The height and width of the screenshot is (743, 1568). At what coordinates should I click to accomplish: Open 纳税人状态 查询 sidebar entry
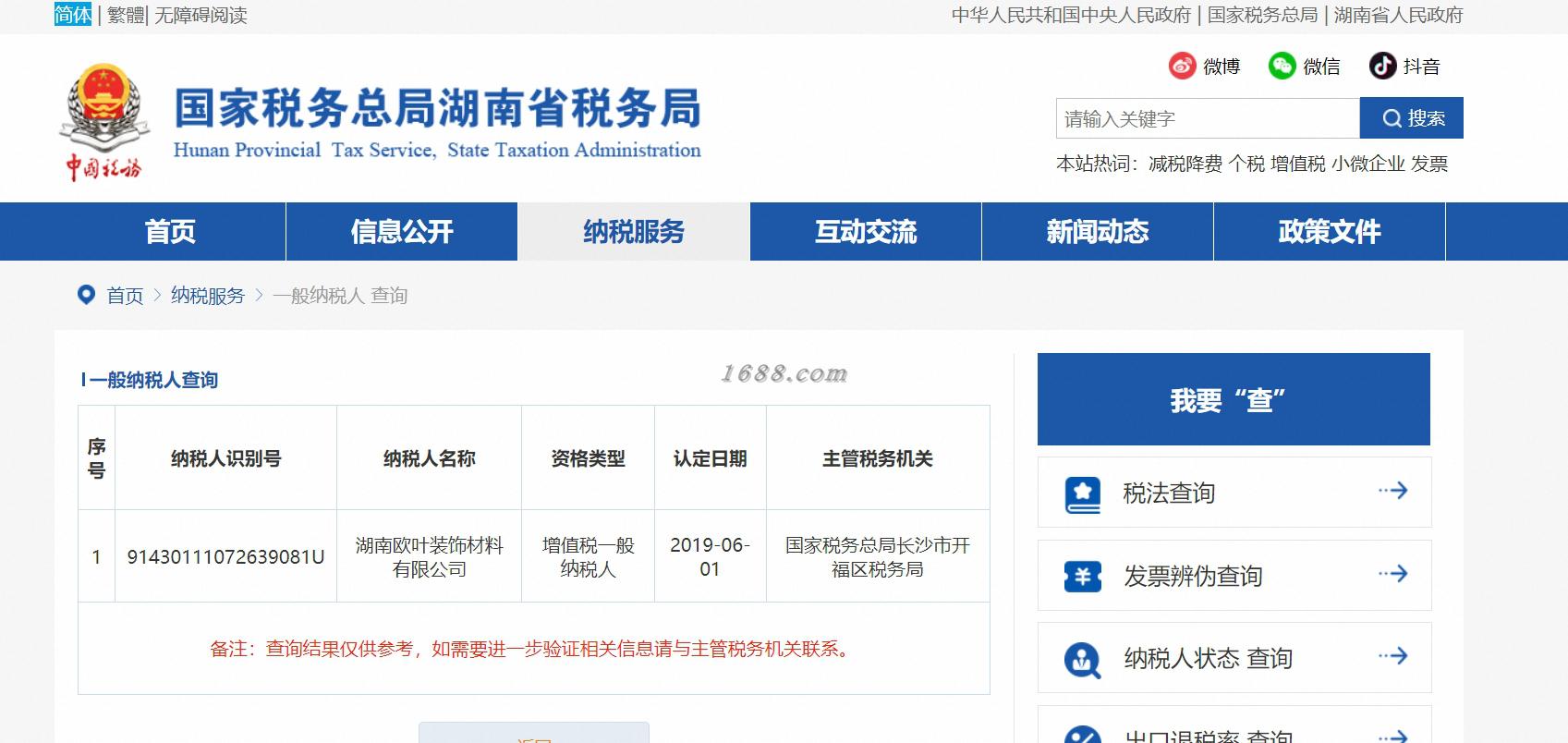(1234, 657)
